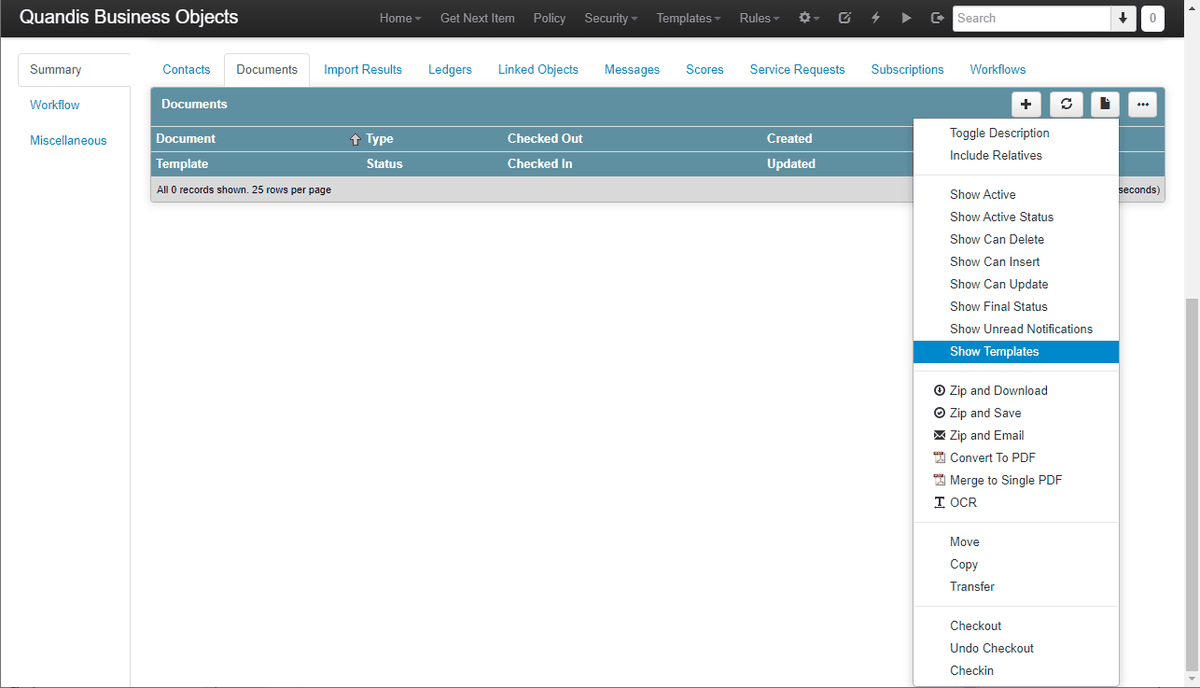This screenshot has height=688, width=1200.
Task: Open the Import Results tab
Action: click(363, 69)
